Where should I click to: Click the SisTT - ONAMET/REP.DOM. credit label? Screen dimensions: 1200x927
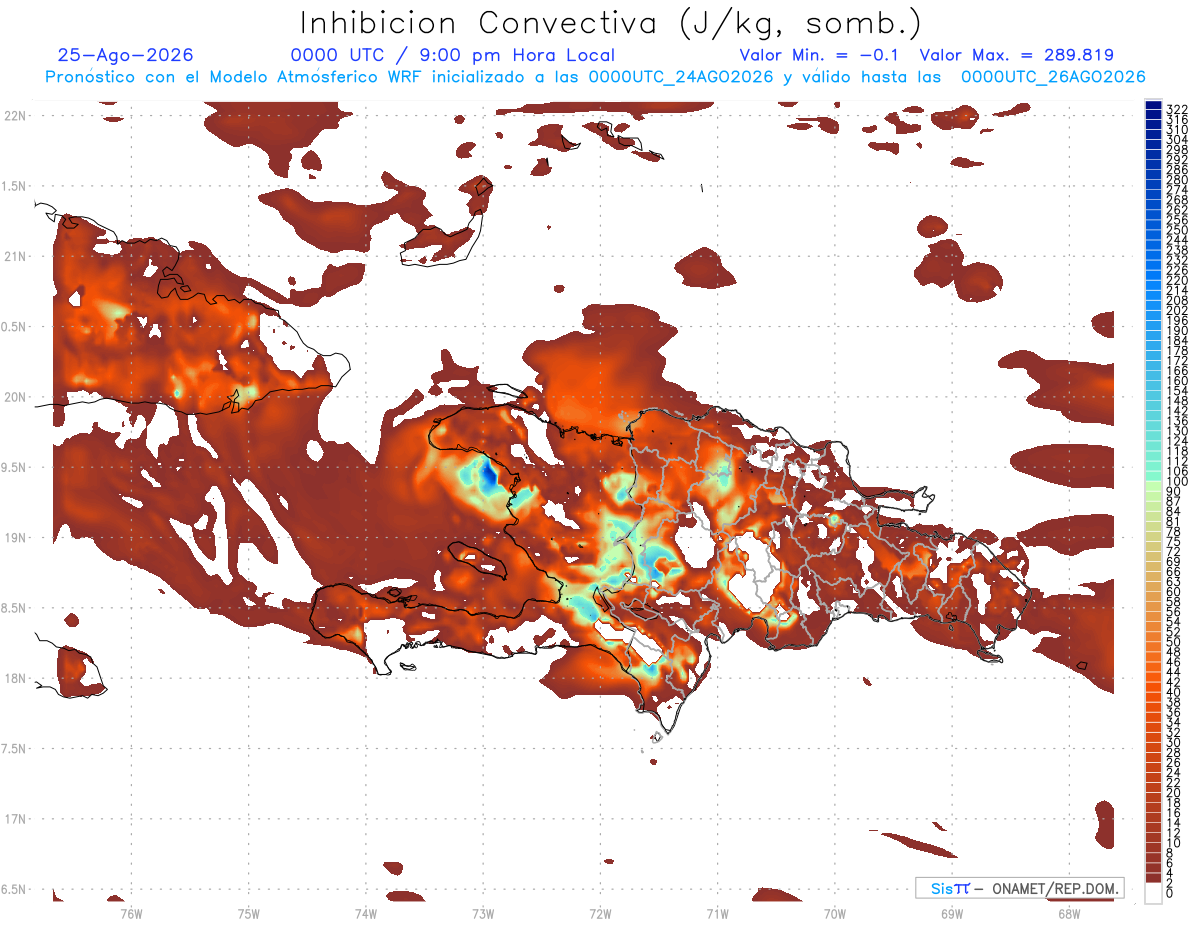pyautogui.click(x=1019, y=888)
